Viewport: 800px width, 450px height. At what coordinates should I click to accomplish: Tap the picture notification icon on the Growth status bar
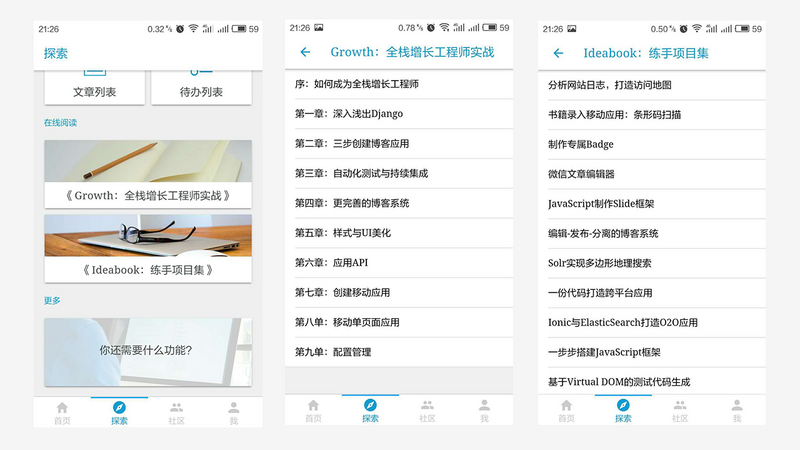pyautogui.click(x=318, y=28)
